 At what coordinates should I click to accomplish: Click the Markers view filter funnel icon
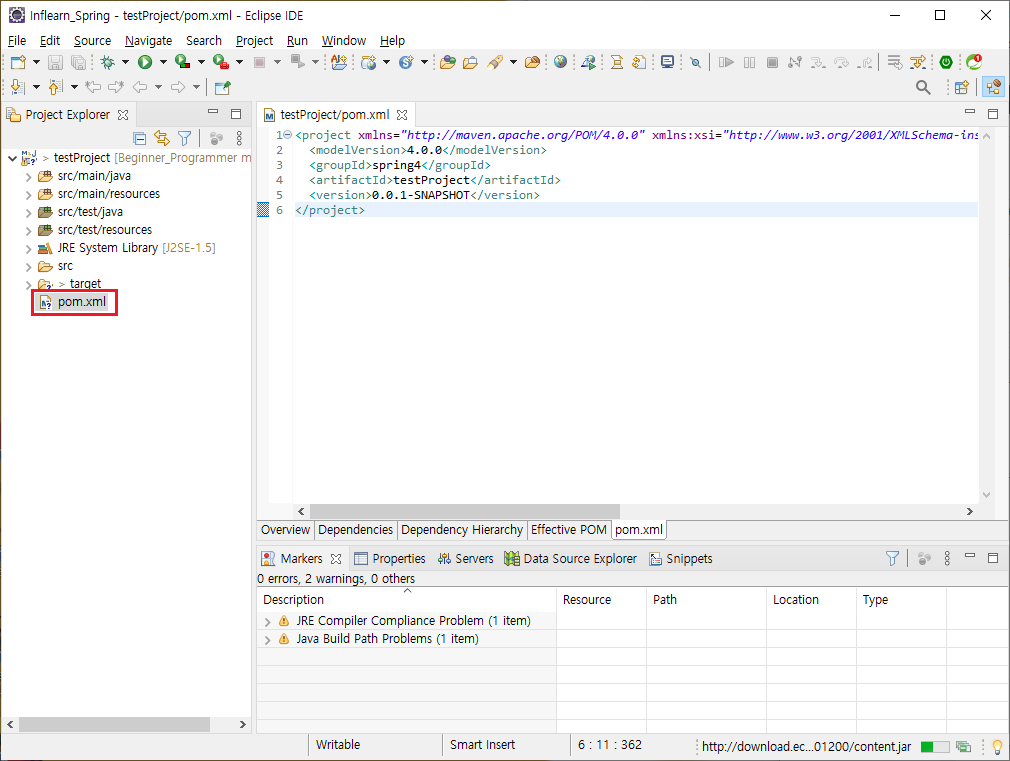892,558
